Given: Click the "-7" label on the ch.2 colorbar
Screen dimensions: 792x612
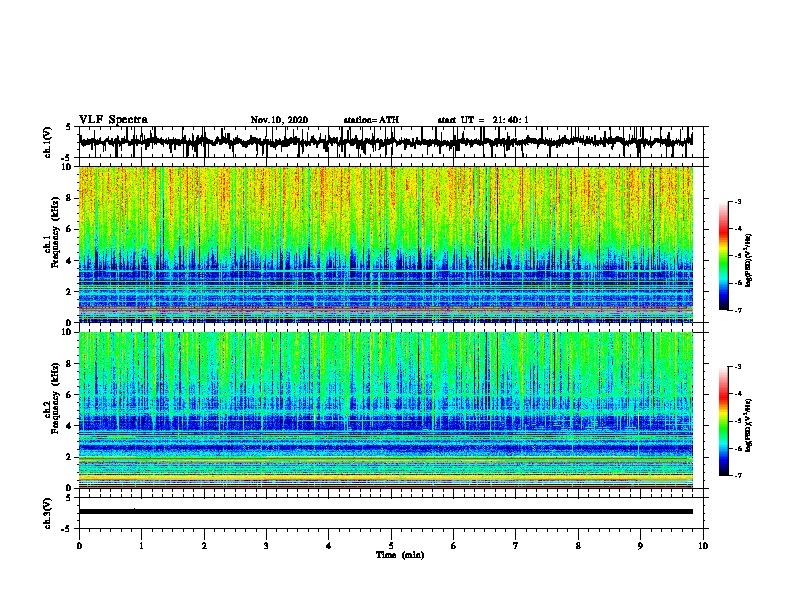Looking at the screenshot, I should (738, 476).
